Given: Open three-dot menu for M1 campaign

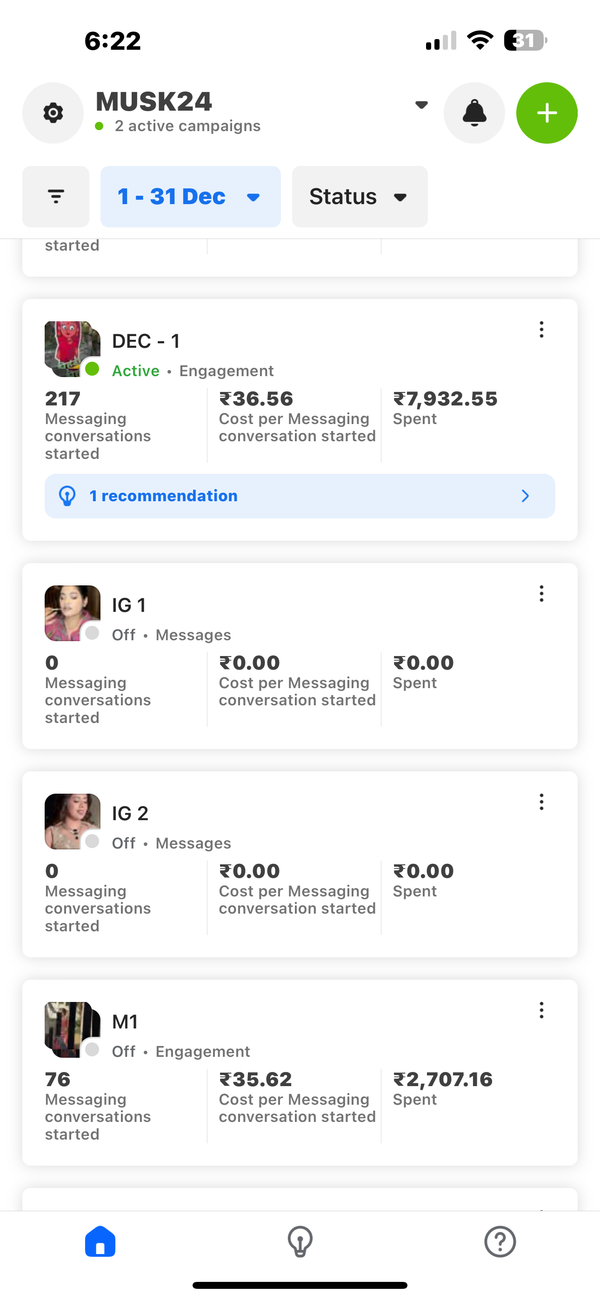Looking at the screenshot, I should click(x=541, y=1010).
